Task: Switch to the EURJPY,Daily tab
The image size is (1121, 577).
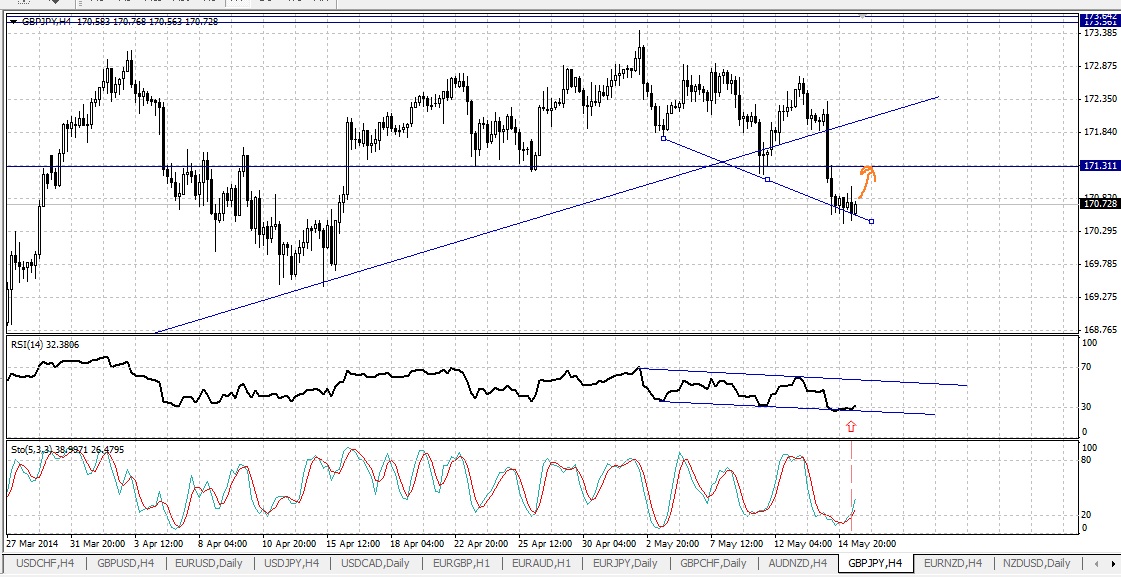Action: [625, 563]
